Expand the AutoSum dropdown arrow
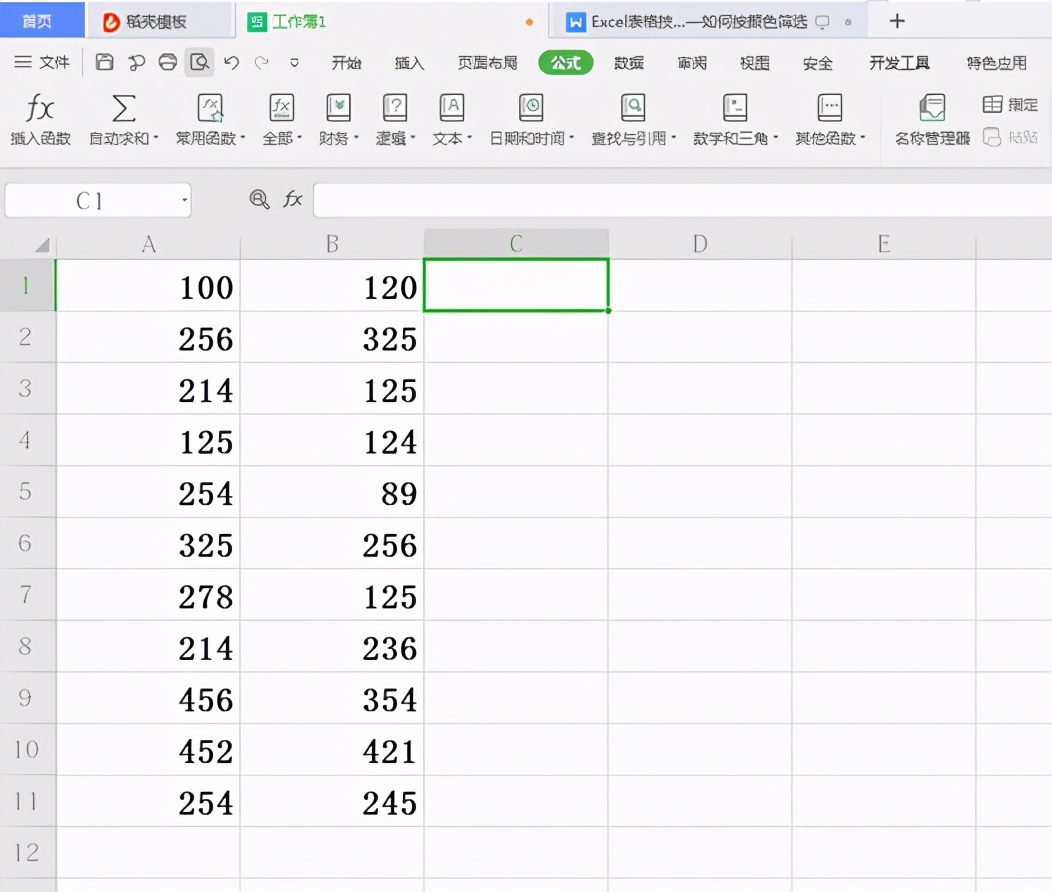This screenshot has height=892, width=1052. point(156,137)
